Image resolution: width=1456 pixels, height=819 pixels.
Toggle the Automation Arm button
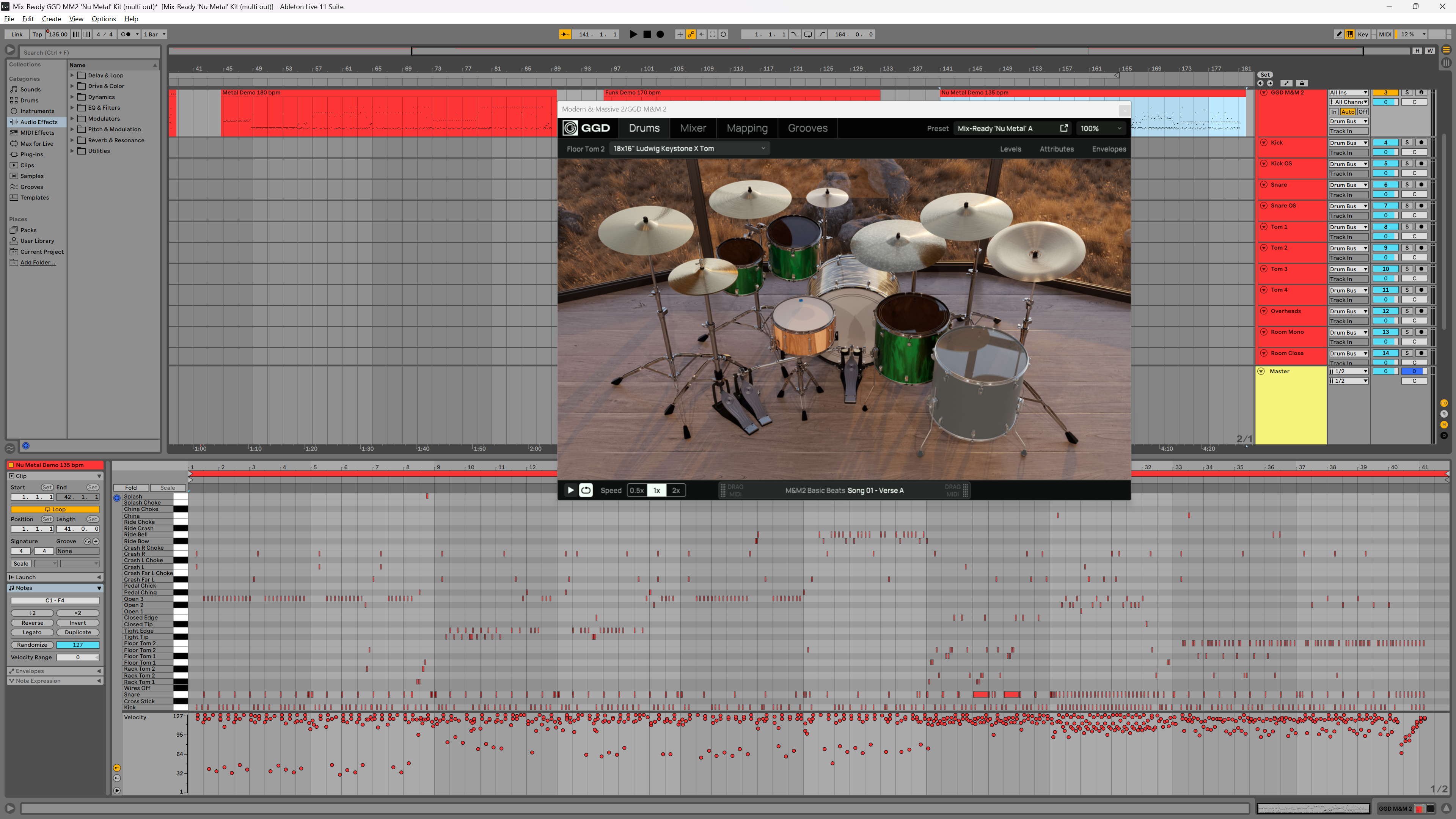(691, 35)
